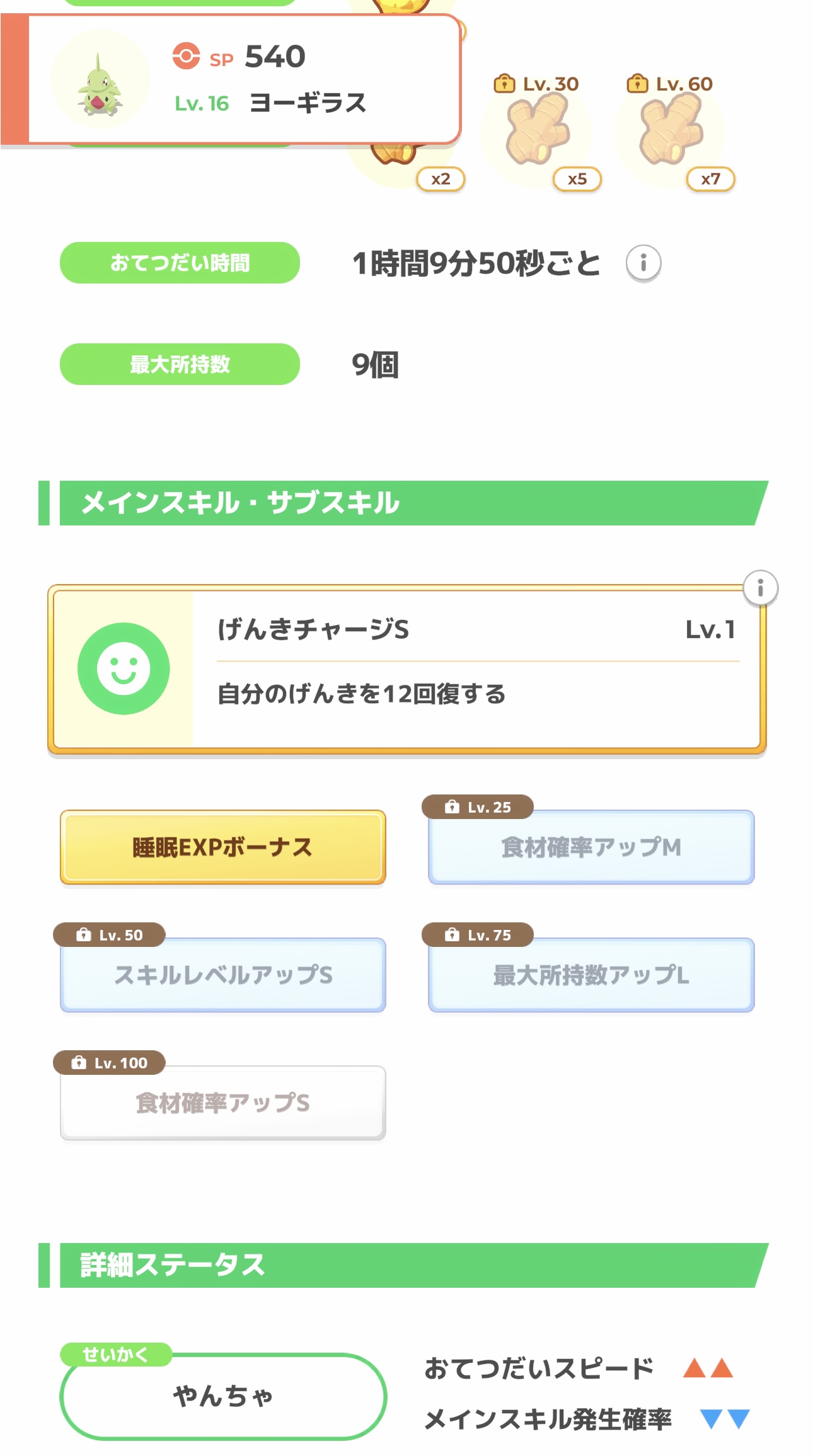The width and height of the screenshot is (813, 1456).
Task: Select locked 食材確率アップS sub skill
Action: [222, 1103]
